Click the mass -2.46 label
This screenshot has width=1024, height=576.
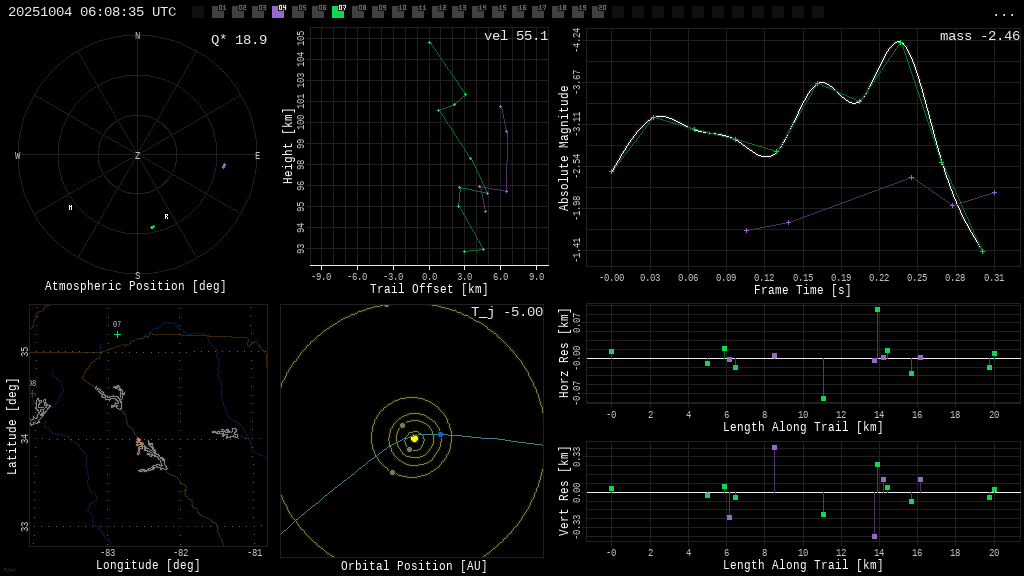pos(979,36)
